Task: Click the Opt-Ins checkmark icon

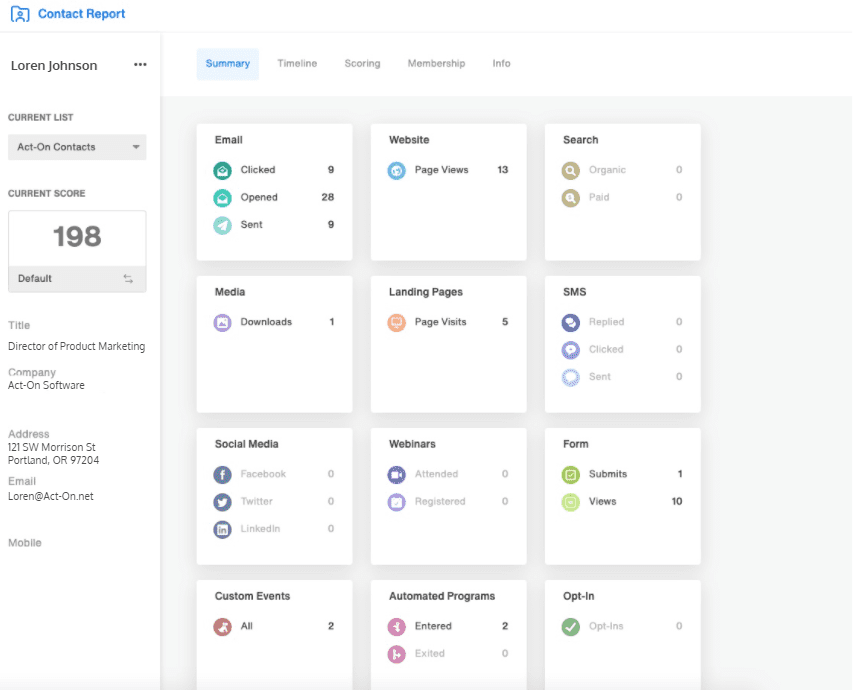Action: point(570,626)
